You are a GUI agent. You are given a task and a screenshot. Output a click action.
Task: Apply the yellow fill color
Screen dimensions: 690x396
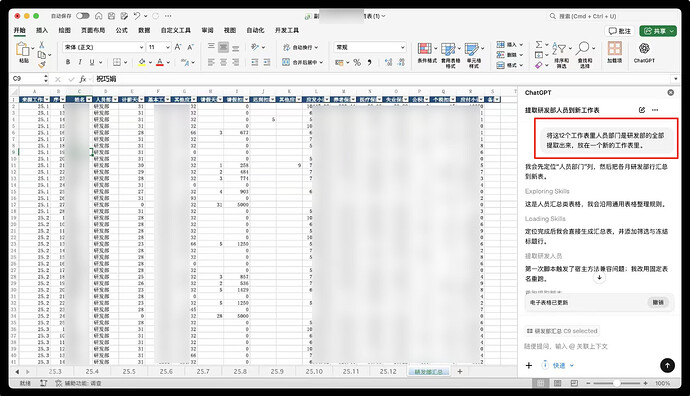coord(142,62)
